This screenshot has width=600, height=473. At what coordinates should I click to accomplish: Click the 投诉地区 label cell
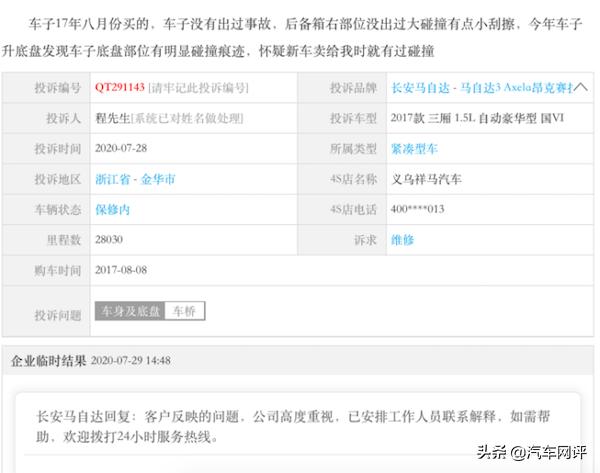[x=46, y=179]
